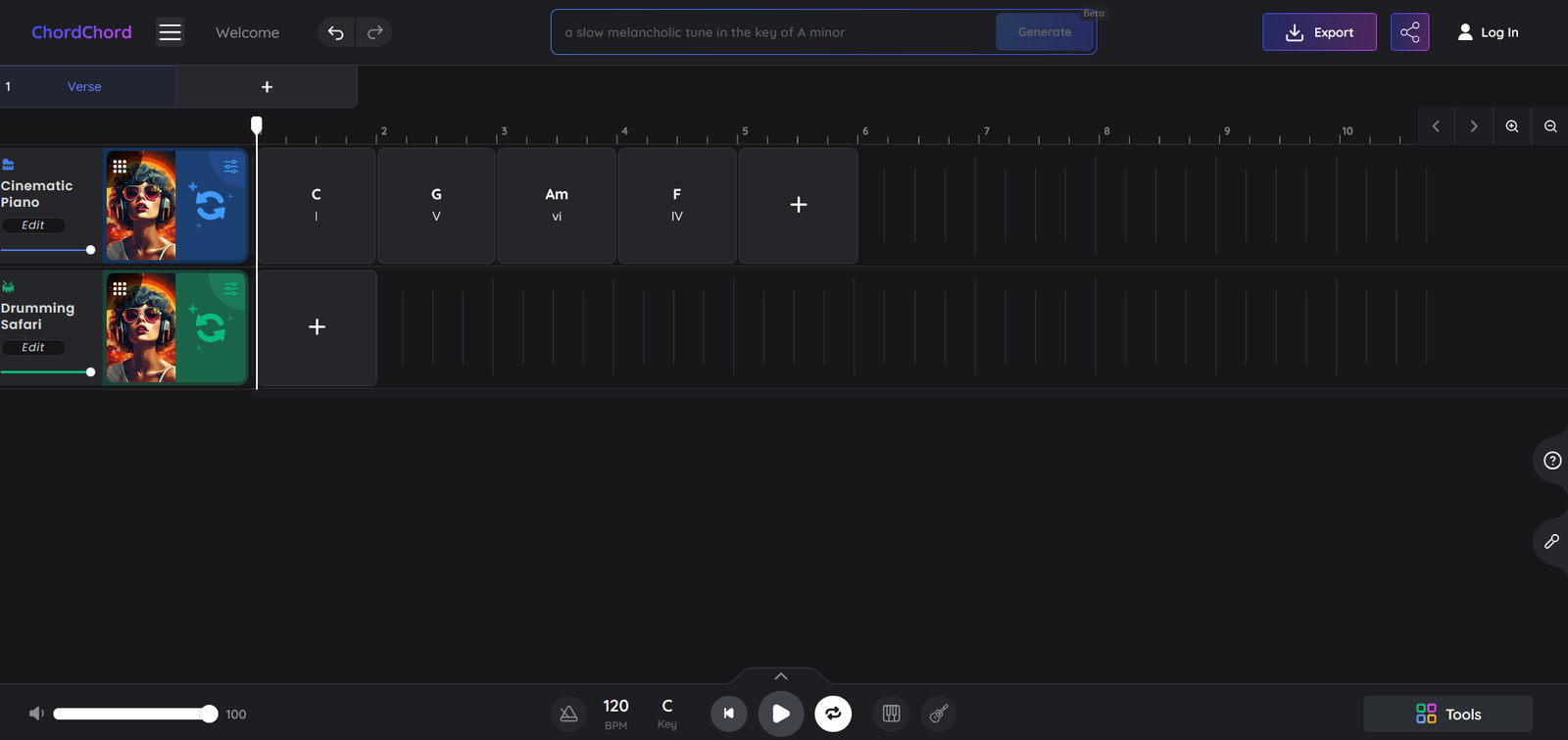The width and height of the screenshot is (1568, 740).
Task: Open the Tools panel
Action: point(1448,715)
